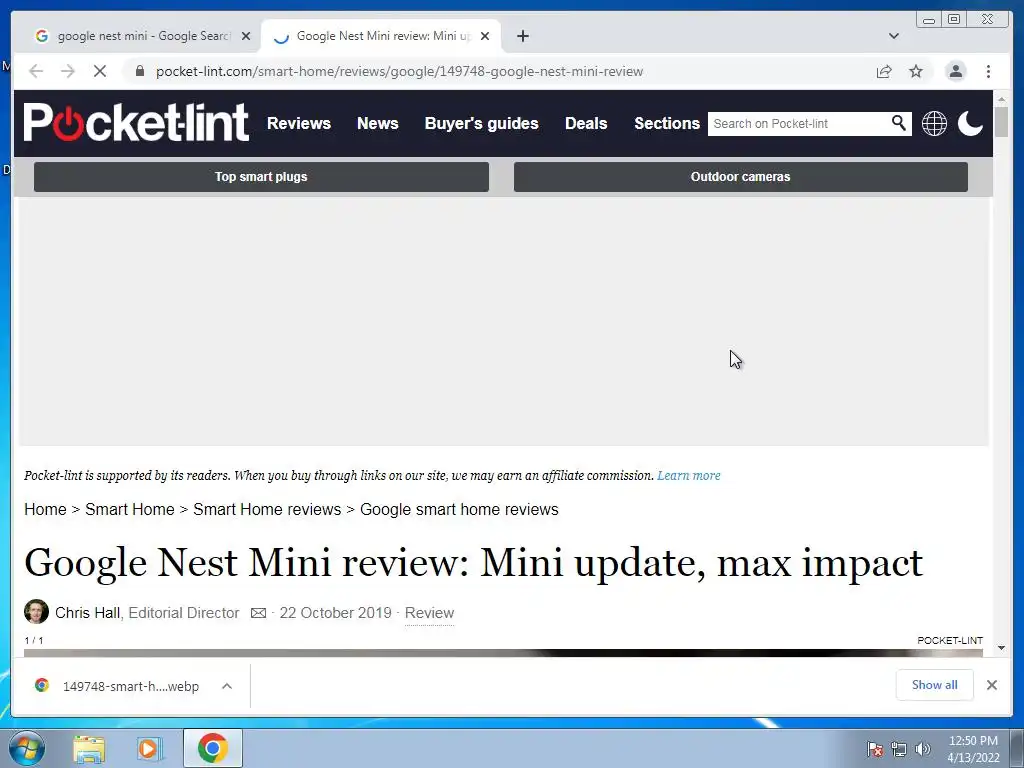The image size is (1024, 768).
Task: Click scrollbar up arrow
Action: point(1001,97)
